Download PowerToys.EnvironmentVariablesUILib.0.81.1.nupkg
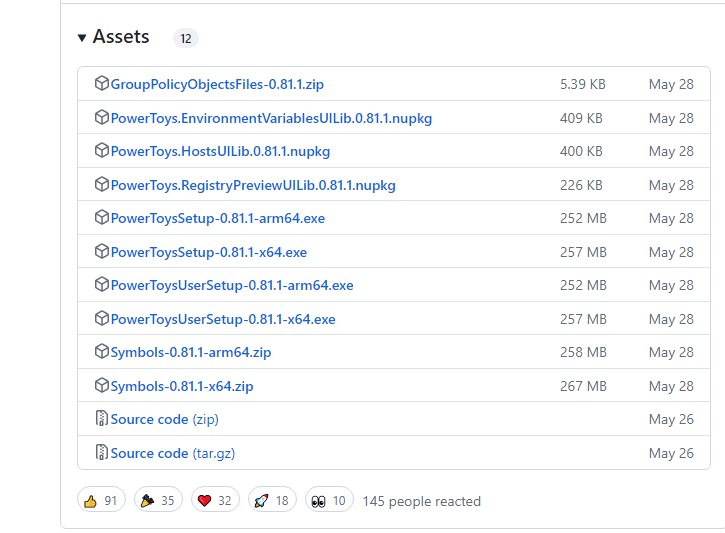Screen dimensions: 725x533 point(271,118)
